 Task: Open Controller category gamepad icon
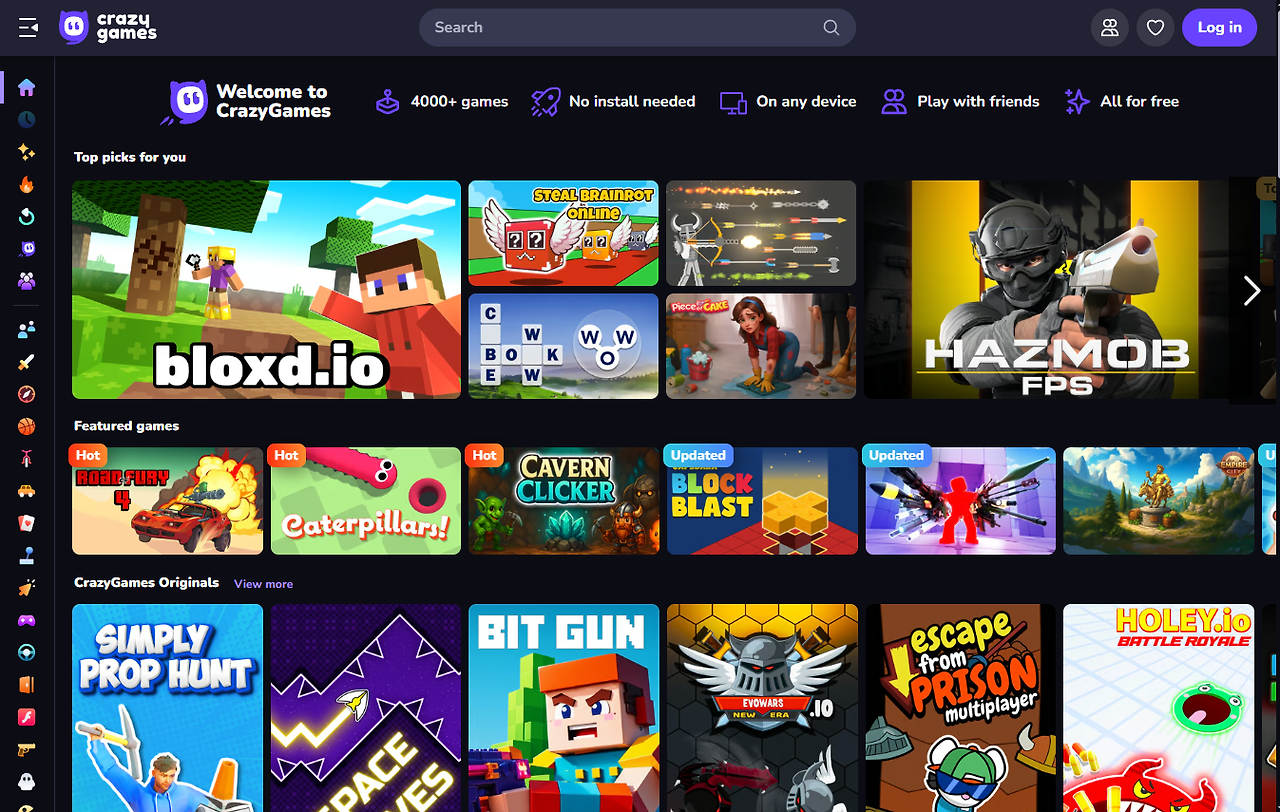[27, 620]
